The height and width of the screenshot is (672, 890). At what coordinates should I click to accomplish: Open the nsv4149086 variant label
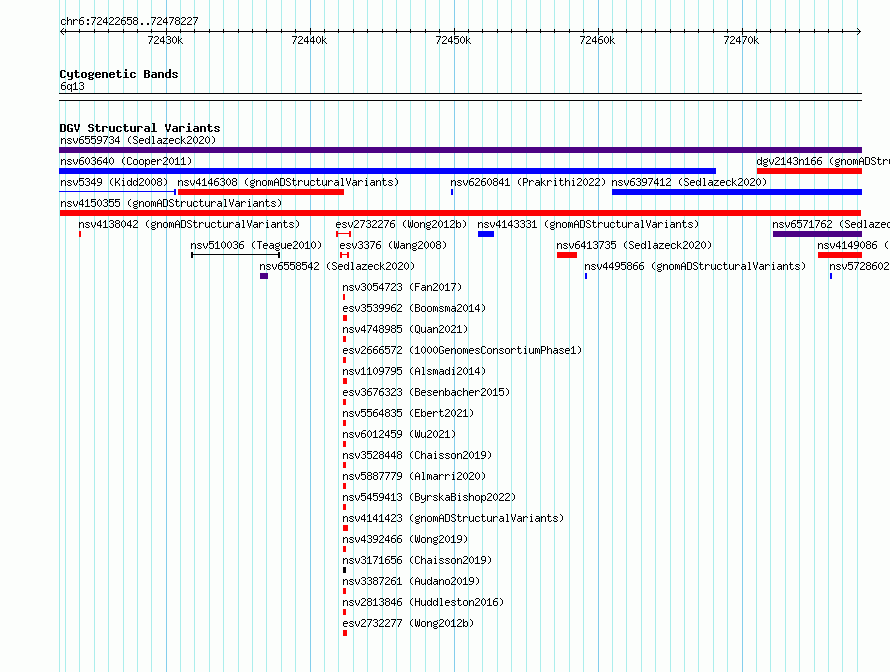pos(854,245)
